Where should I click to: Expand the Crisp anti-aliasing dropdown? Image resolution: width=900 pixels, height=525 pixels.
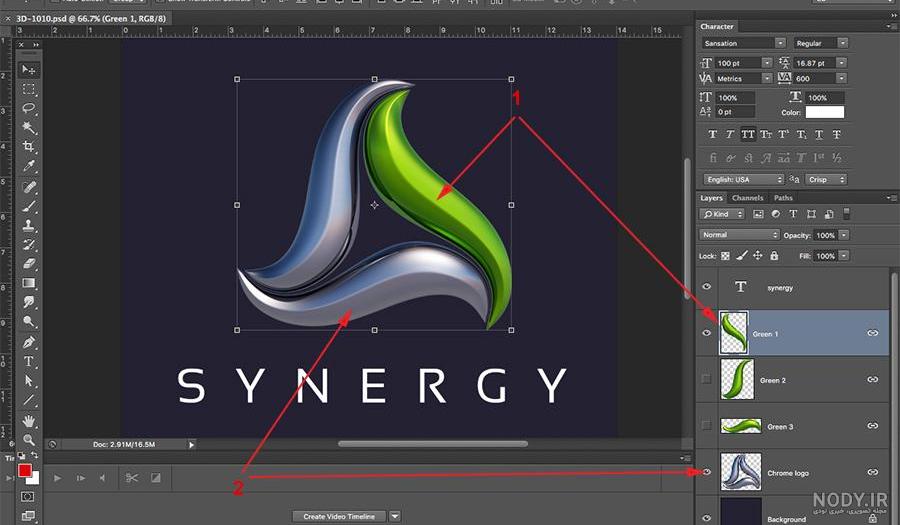pyautogui.click(x=825, y=180)
